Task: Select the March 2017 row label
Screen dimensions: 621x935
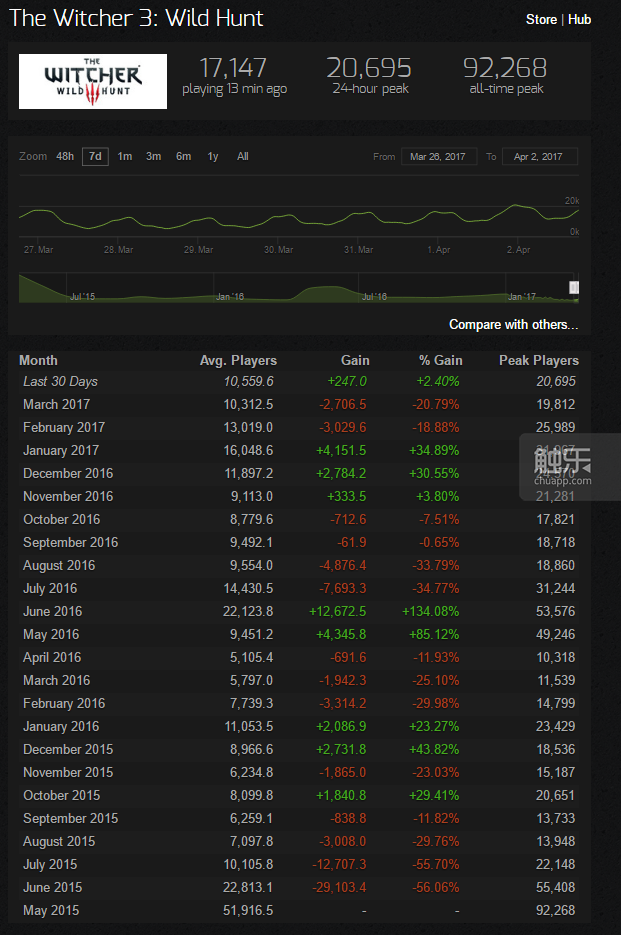Action: point(57,404)
